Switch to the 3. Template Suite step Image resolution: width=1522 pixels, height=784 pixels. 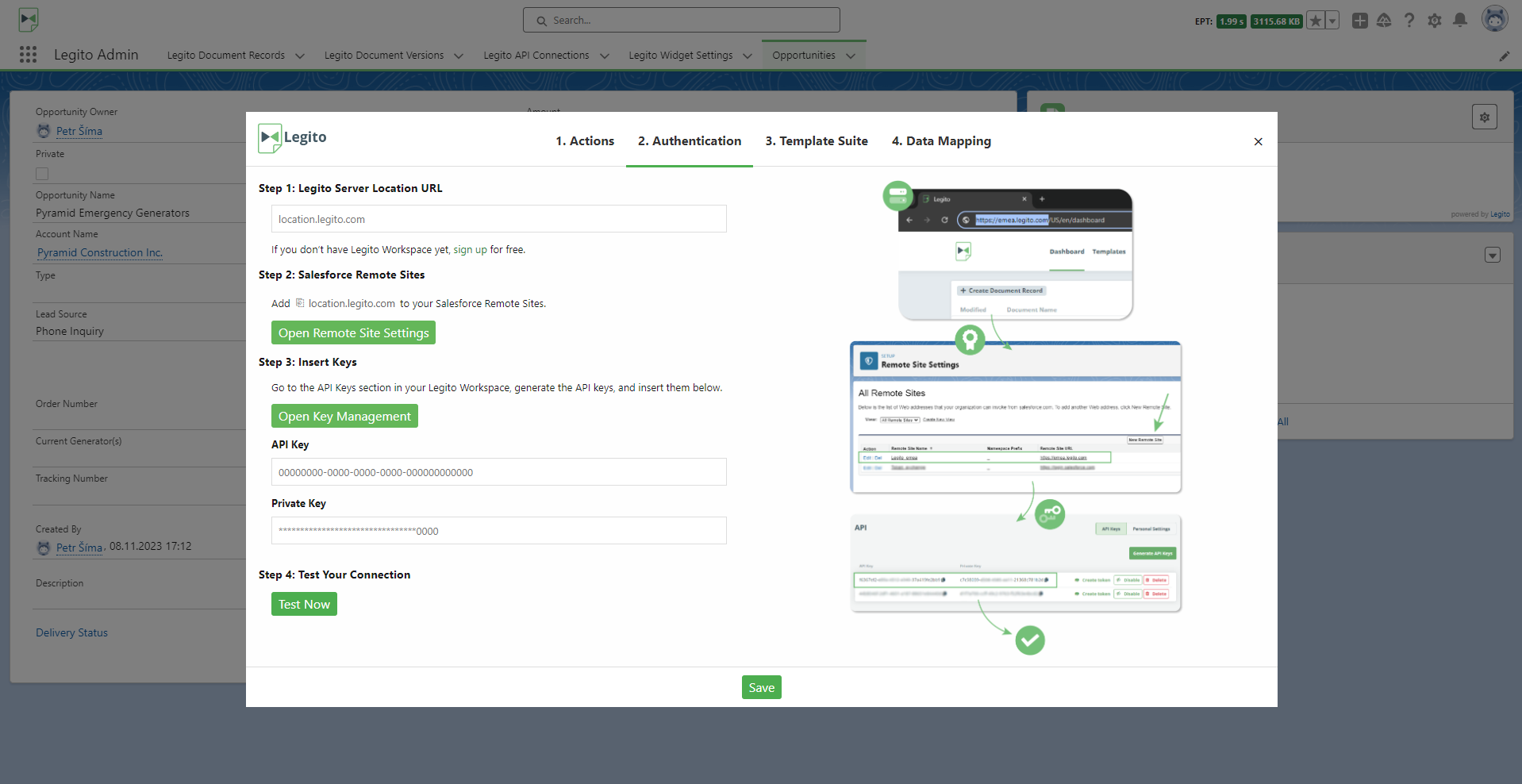pyautogui.click(x=817, y=141)
